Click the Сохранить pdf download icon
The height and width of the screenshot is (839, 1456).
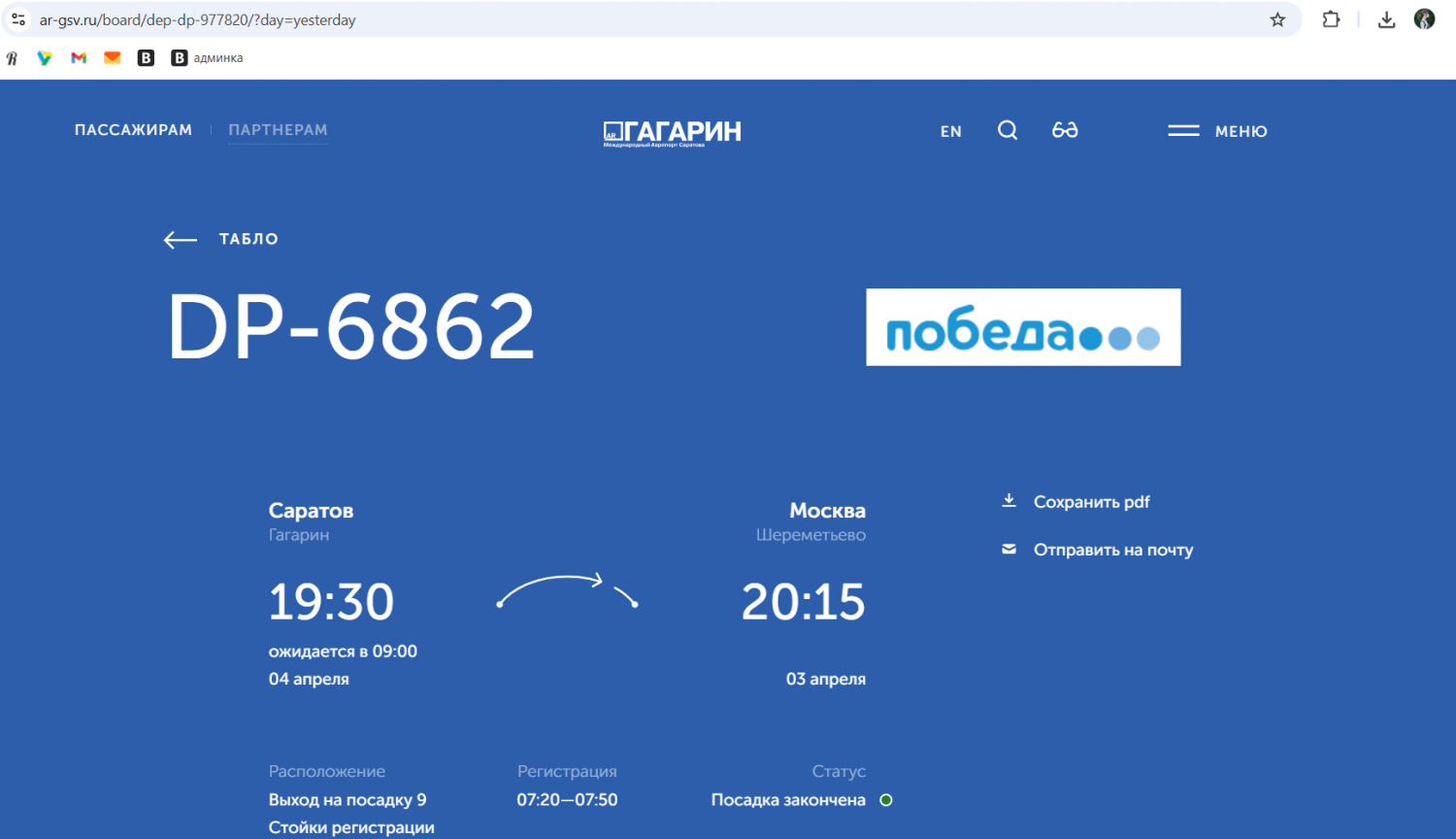click(1009, 501)
